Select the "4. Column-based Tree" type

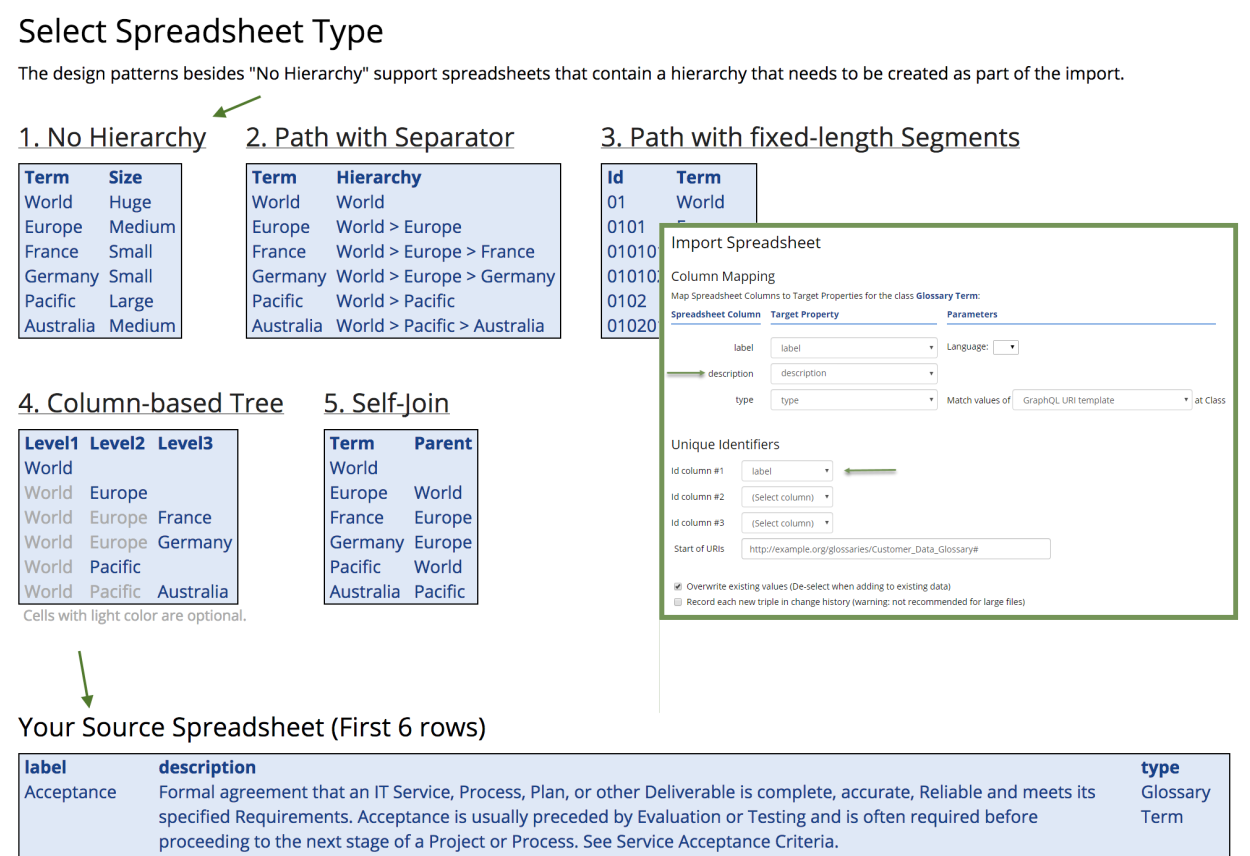pyautogui.click(x=151, y=403)
